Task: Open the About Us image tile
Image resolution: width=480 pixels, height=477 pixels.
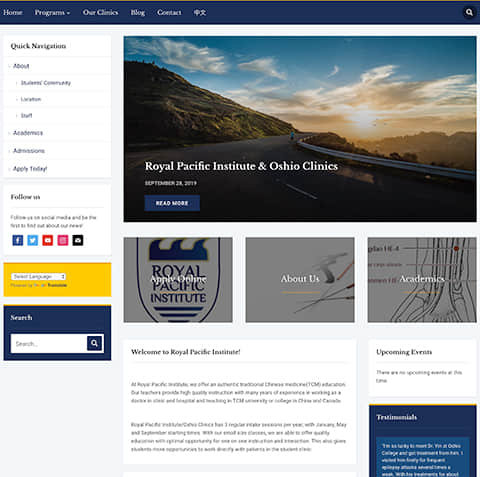Action: [300, 280]
